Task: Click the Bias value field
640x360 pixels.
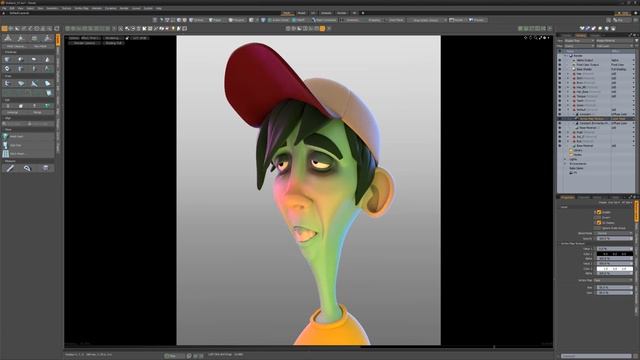Action: (x=615, y=287)
